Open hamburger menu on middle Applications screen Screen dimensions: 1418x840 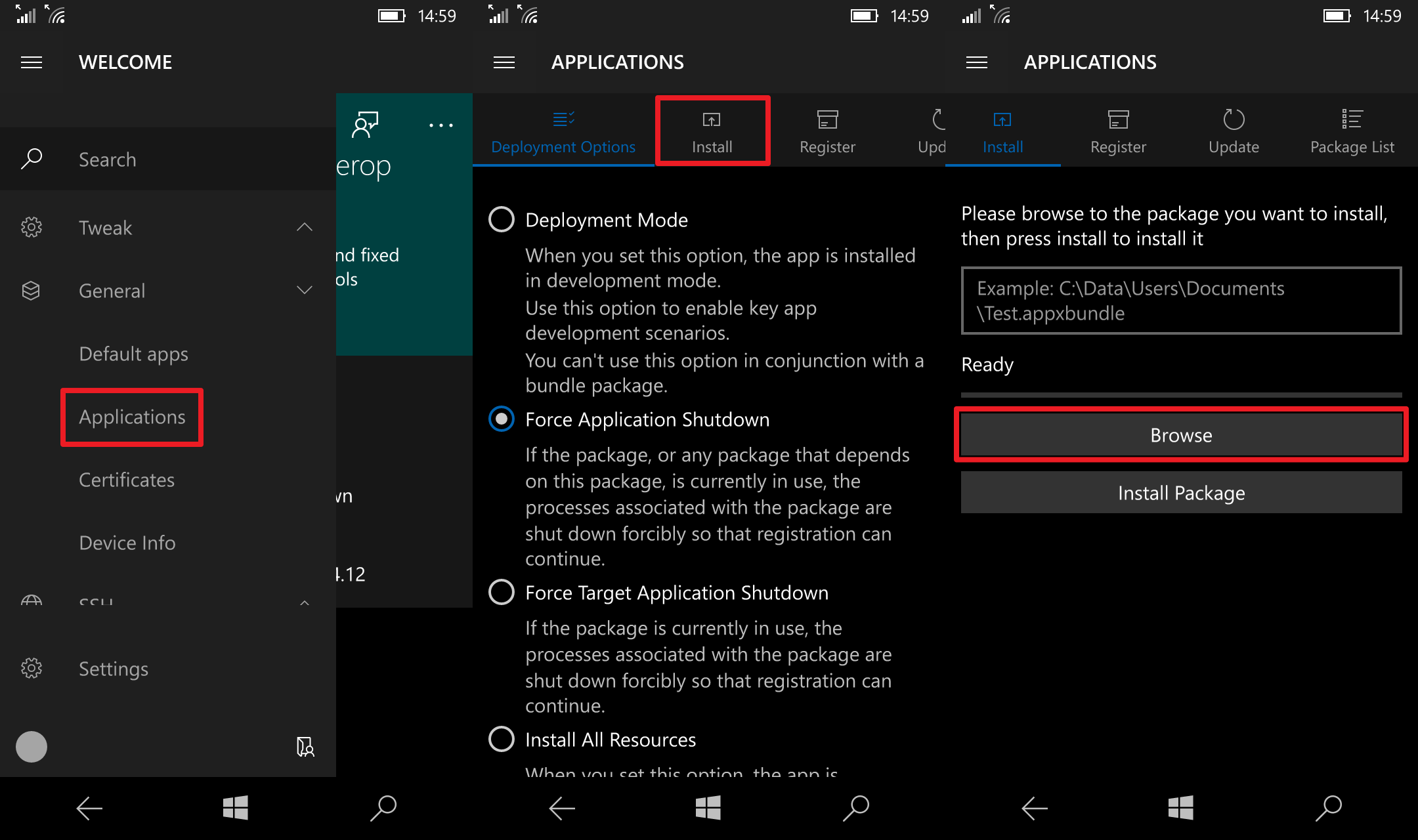point(504,62)
